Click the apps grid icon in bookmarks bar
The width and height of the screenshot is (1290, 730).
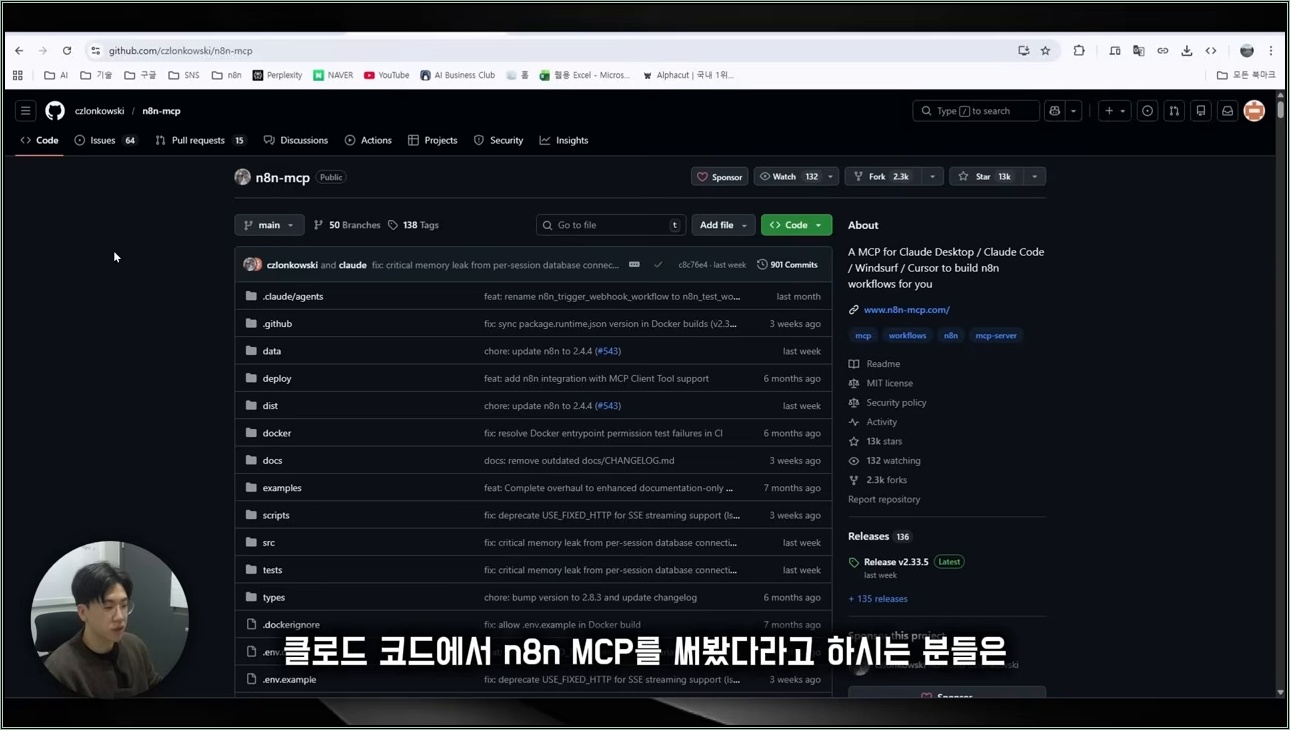[x=18, y=75]
